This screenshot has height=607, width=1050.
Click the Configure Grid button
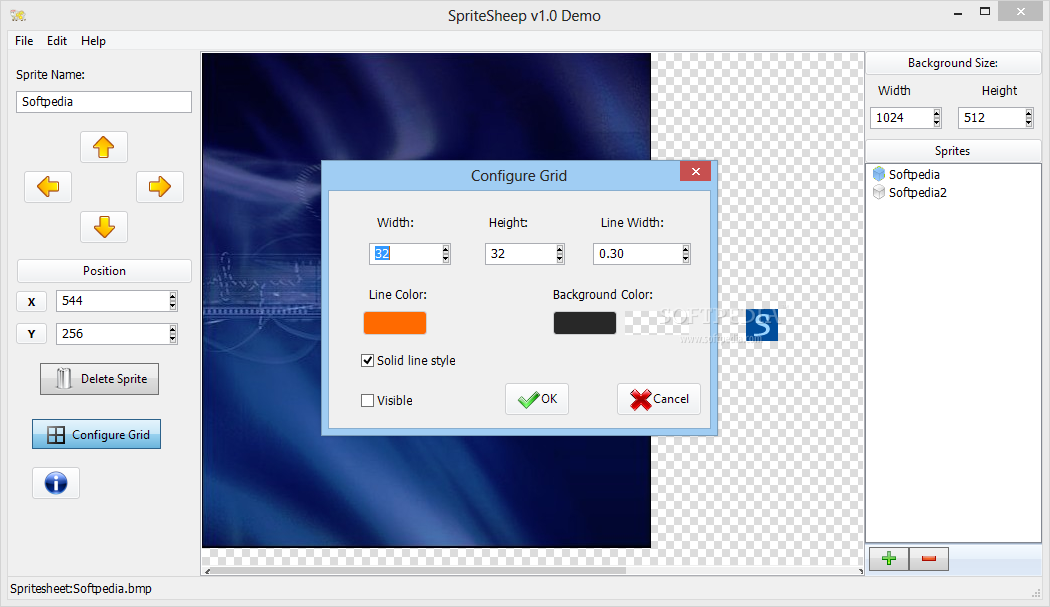pyautogui.click(x=96, y=434)
